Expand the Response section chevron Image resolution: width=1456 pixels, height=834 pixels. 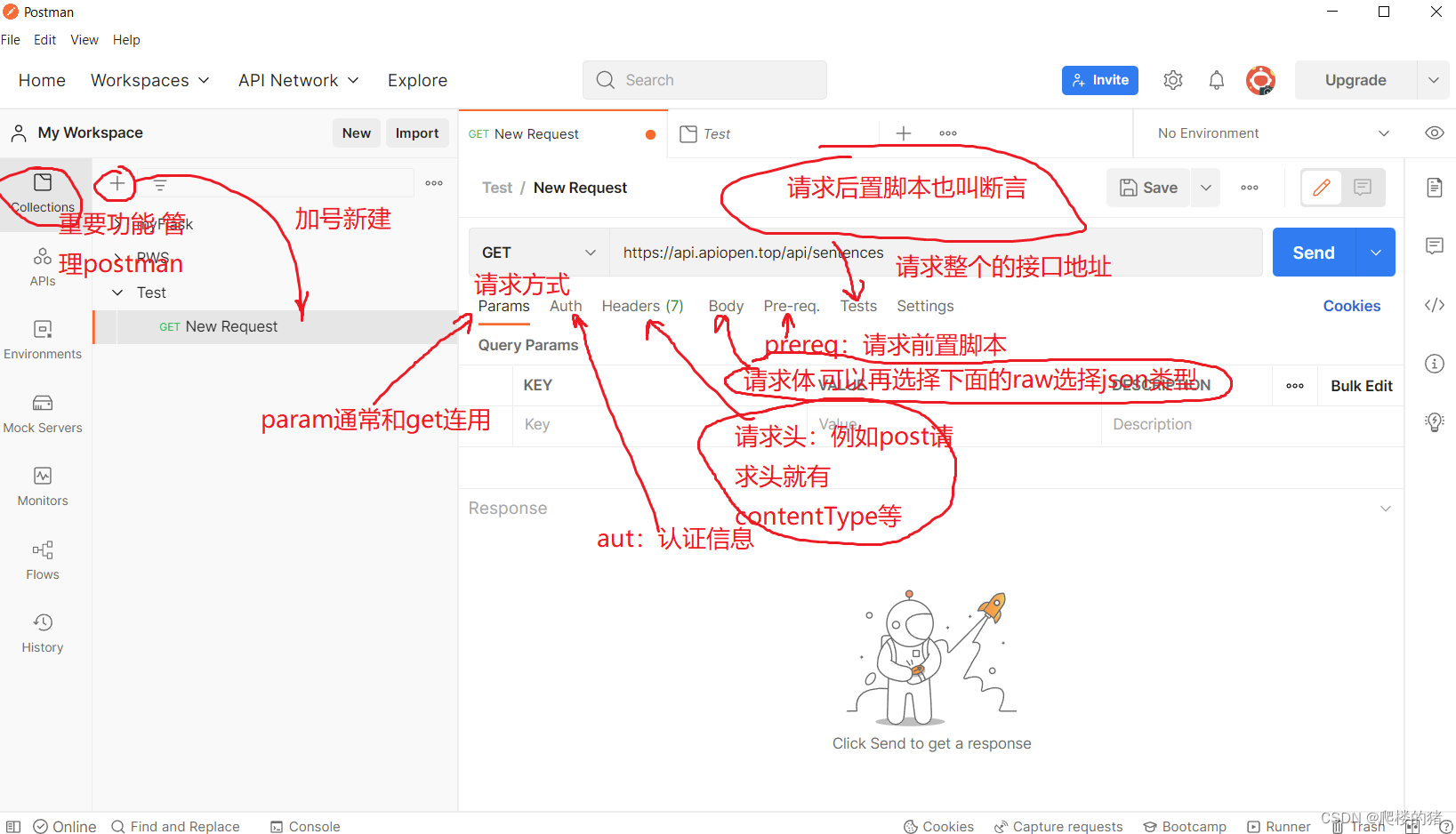[1386, 509]
